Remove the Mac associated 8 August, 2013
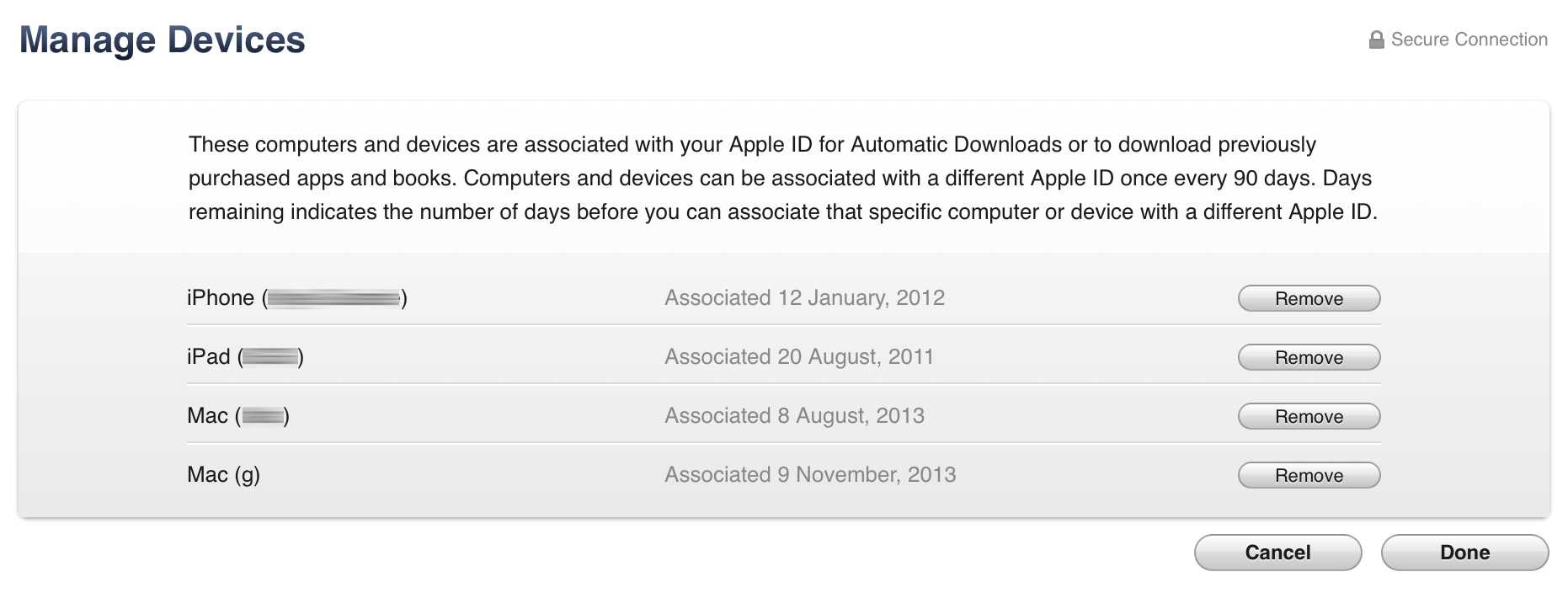 (1308, 416)
